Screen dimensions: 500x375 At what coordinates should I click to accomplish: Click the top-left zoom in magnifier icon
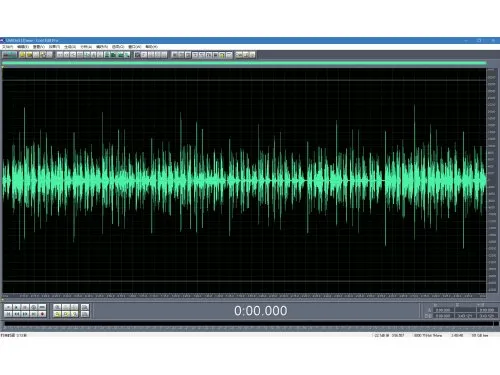57,307
